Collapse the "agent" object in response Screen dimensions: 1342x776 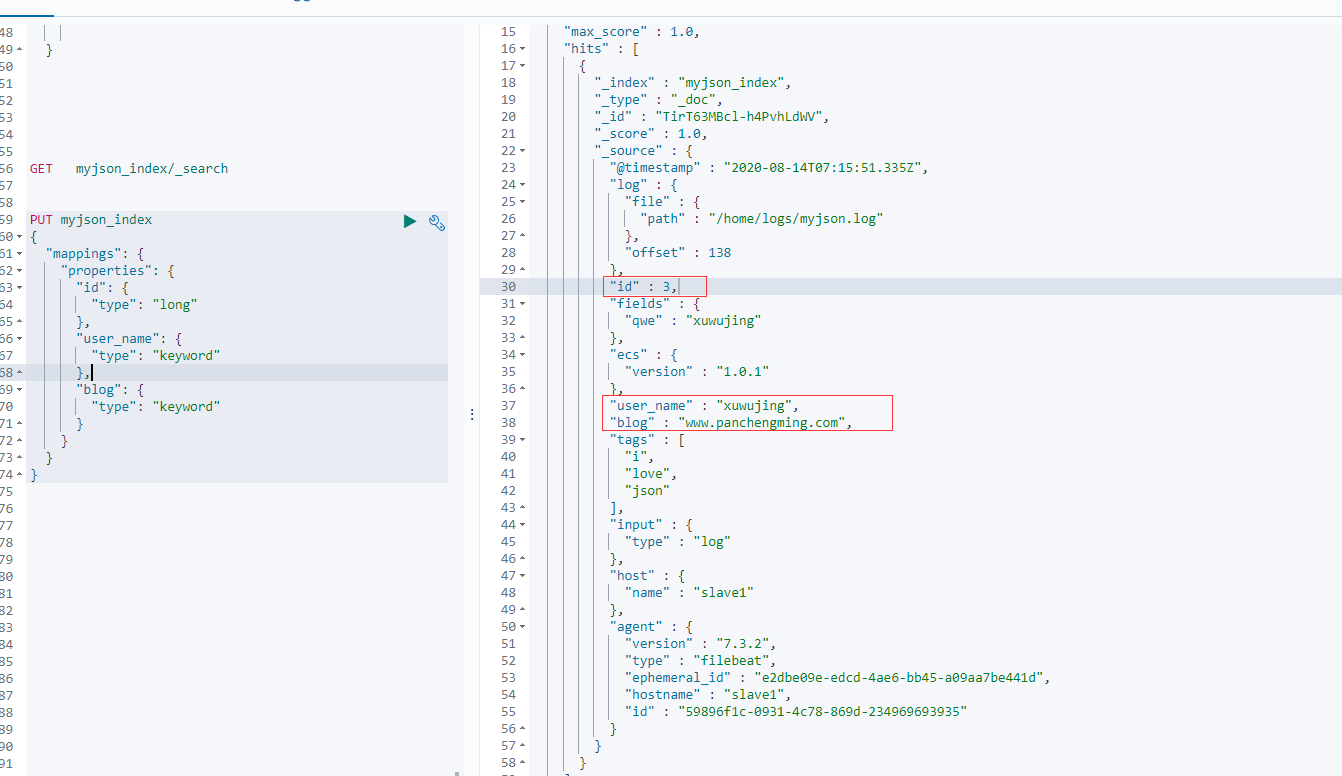click(x=524, y=627)
